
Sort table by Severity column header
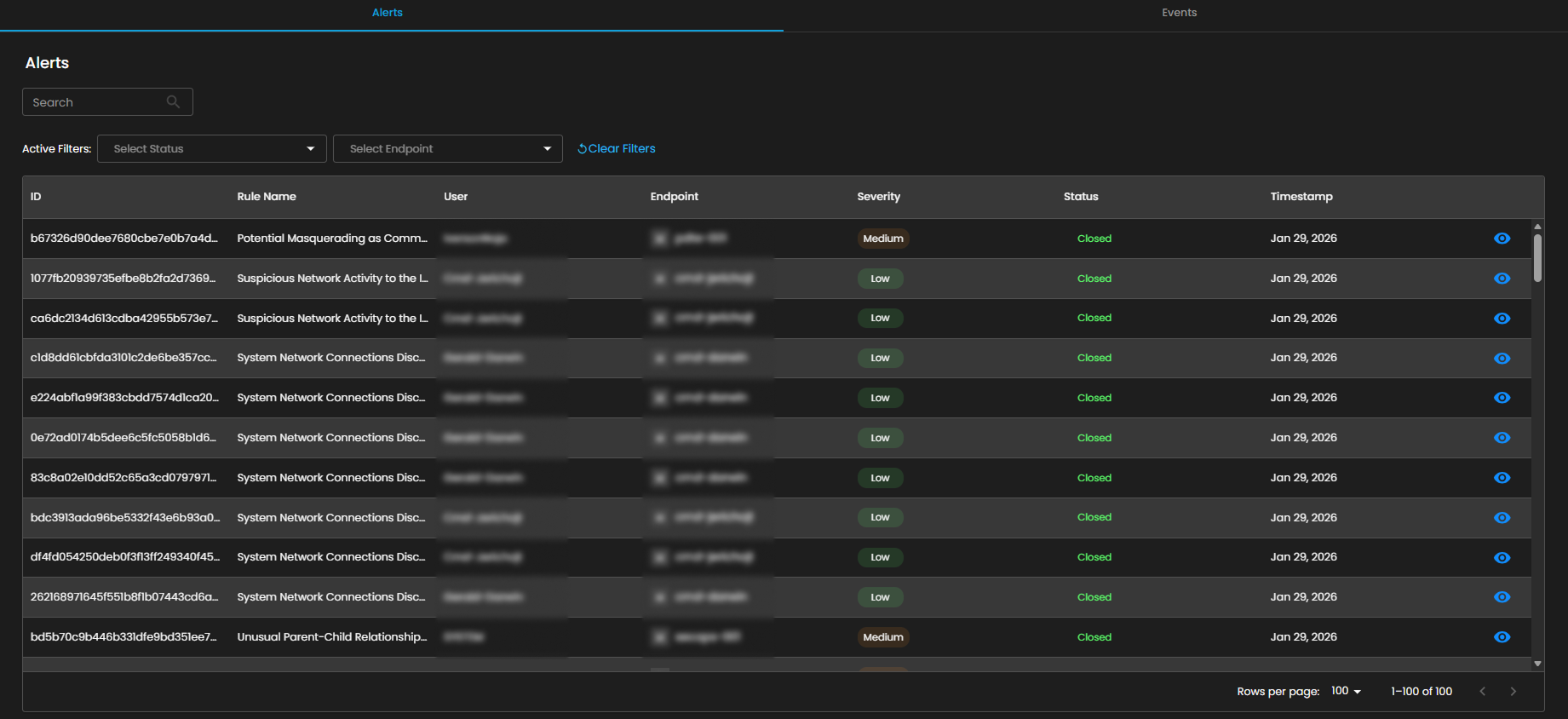point(878,197)
